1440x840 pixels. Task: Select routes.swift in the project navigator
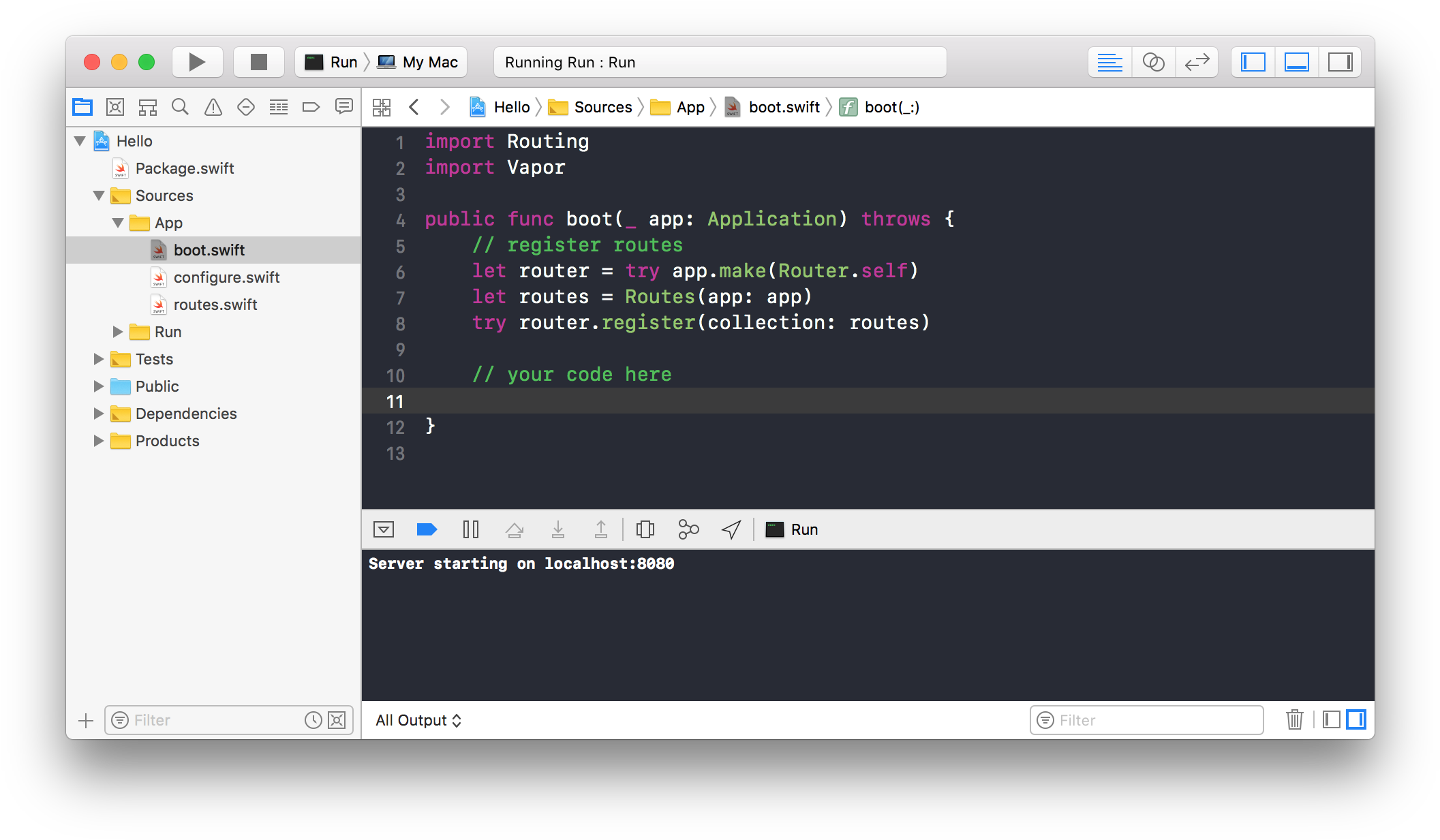pyautogui.click(x=215, y=305)
